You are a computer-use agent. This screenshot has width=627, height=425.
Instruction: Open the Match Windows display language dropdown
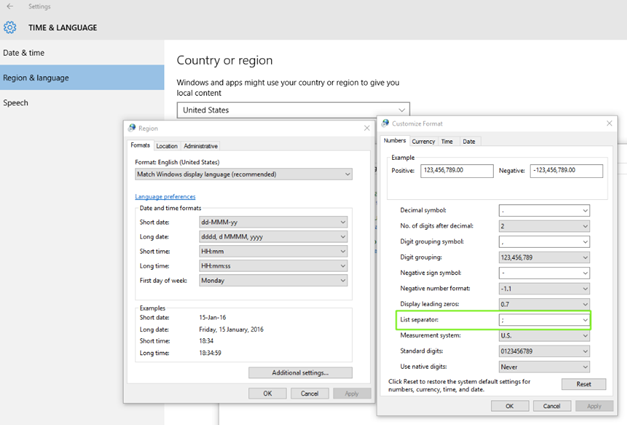244,174
